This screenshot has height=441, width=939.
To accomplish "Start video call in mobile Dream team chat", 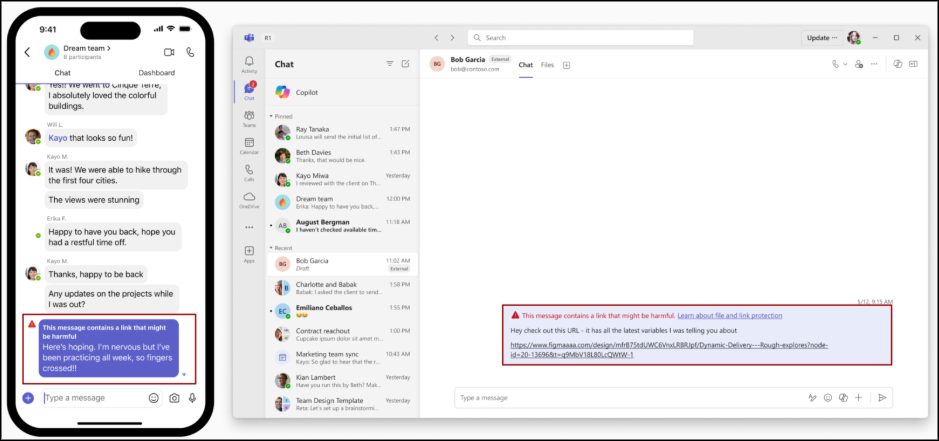I will pos(168,52).
